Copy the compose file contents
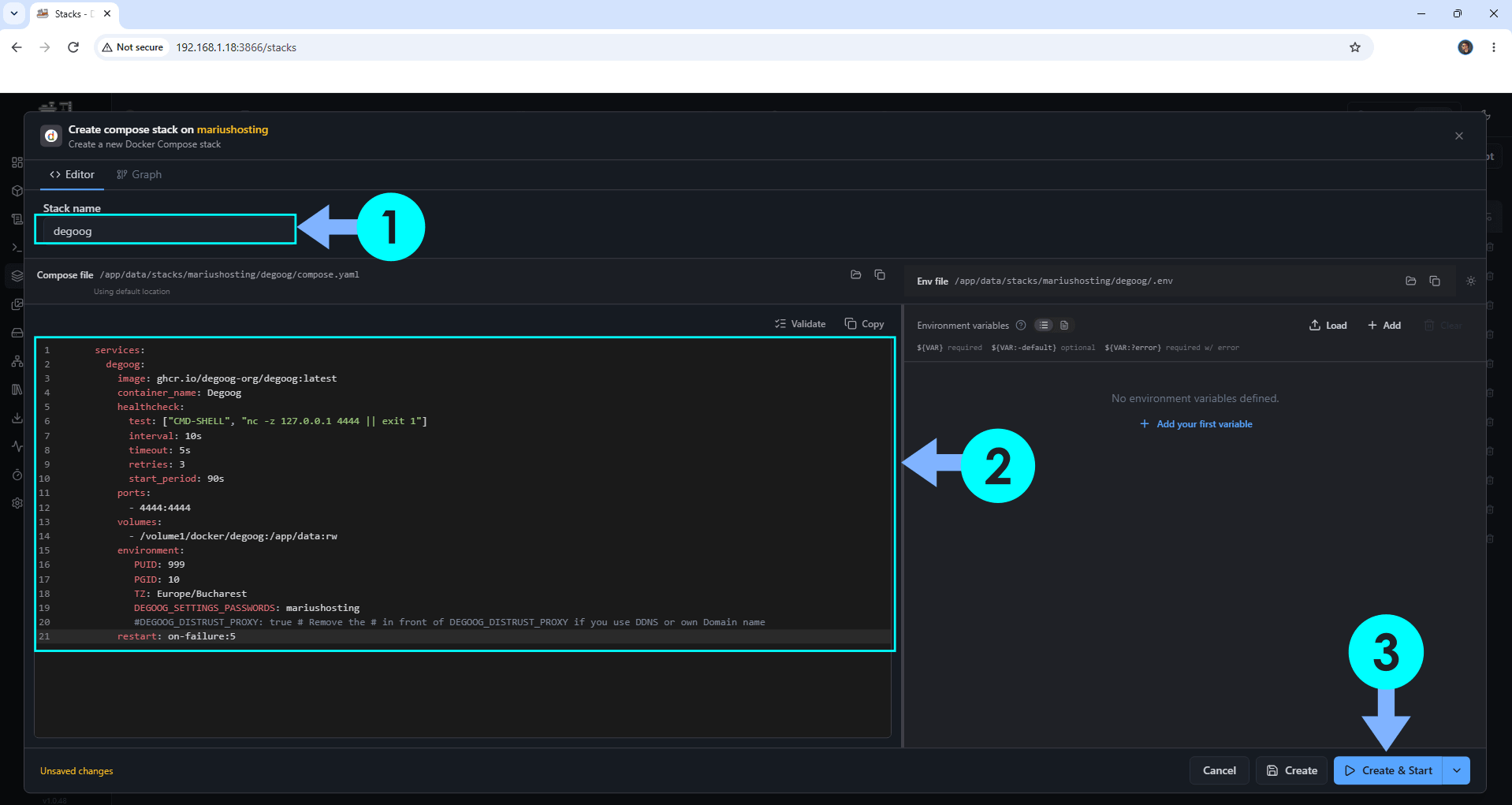Image resolution: width=1512 pixels, height=805 pixels. (x=864, y=324)
